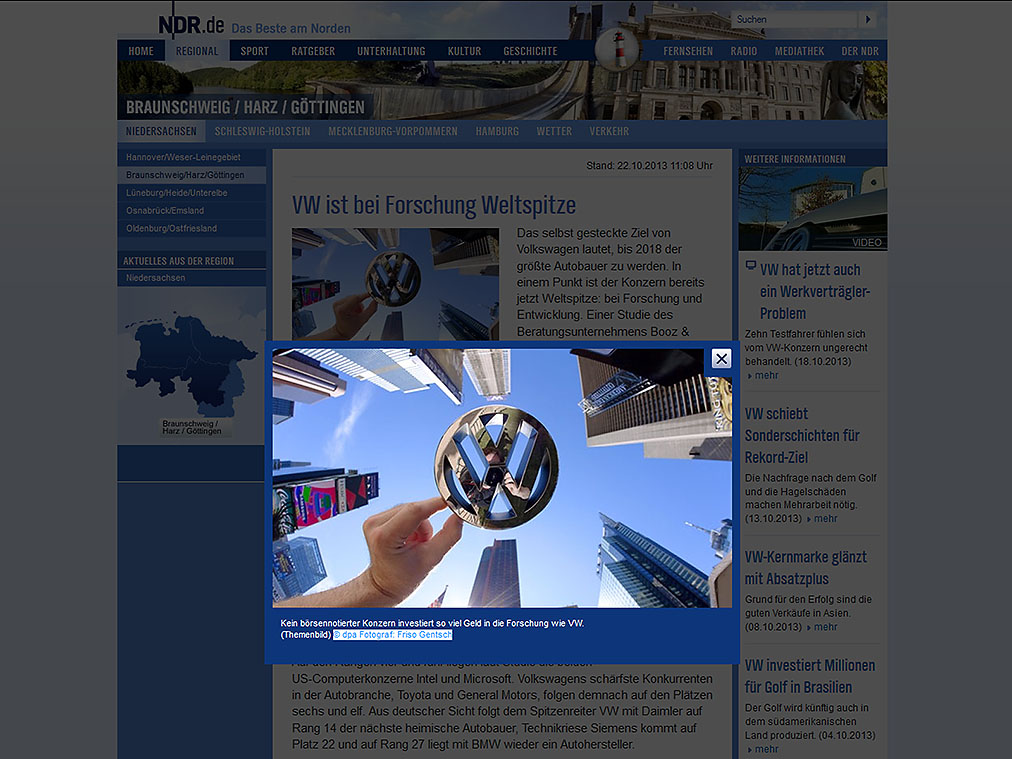Open DER NDR page

(860, 51)
